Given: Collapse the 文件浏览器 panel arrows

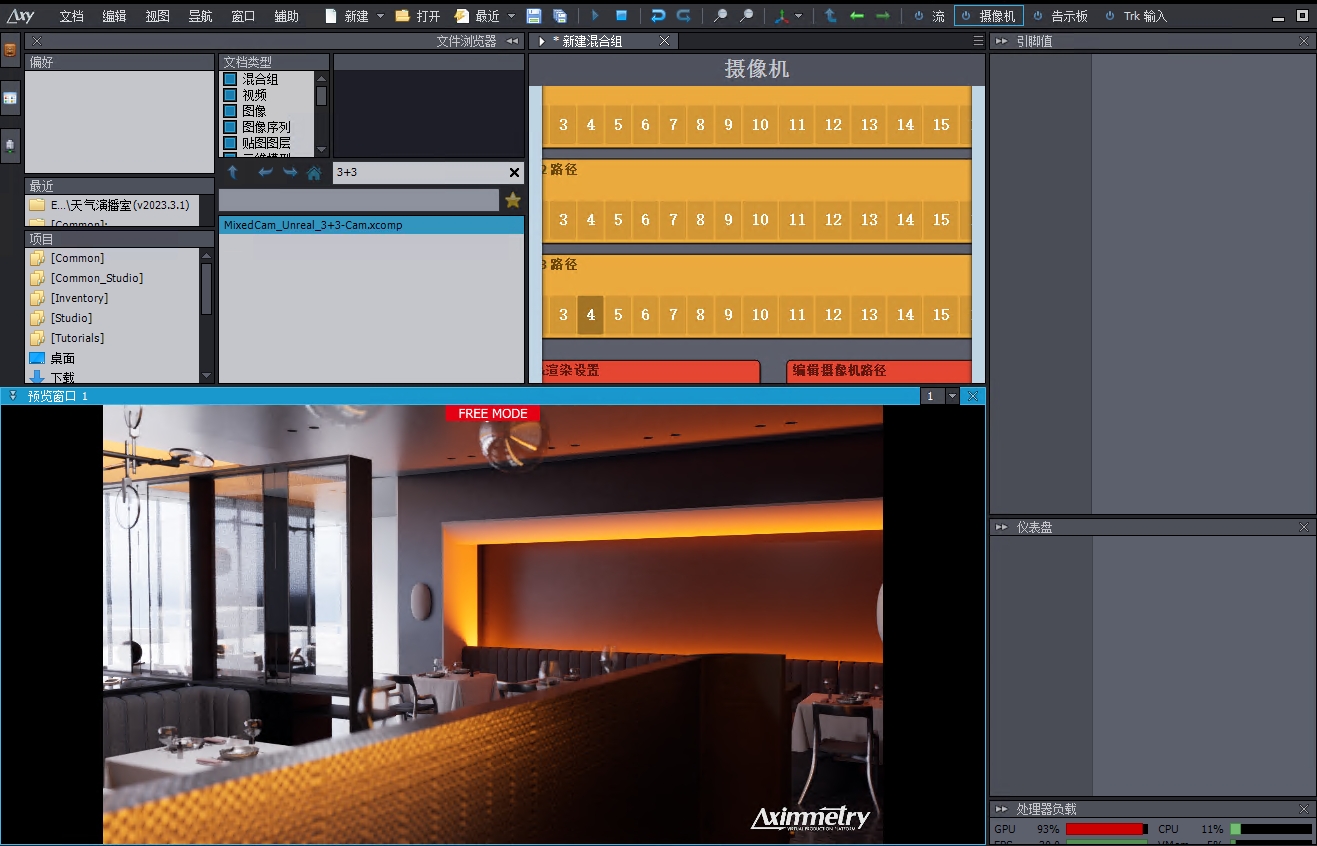Looking at the screenshot, I should click(513, 41).
